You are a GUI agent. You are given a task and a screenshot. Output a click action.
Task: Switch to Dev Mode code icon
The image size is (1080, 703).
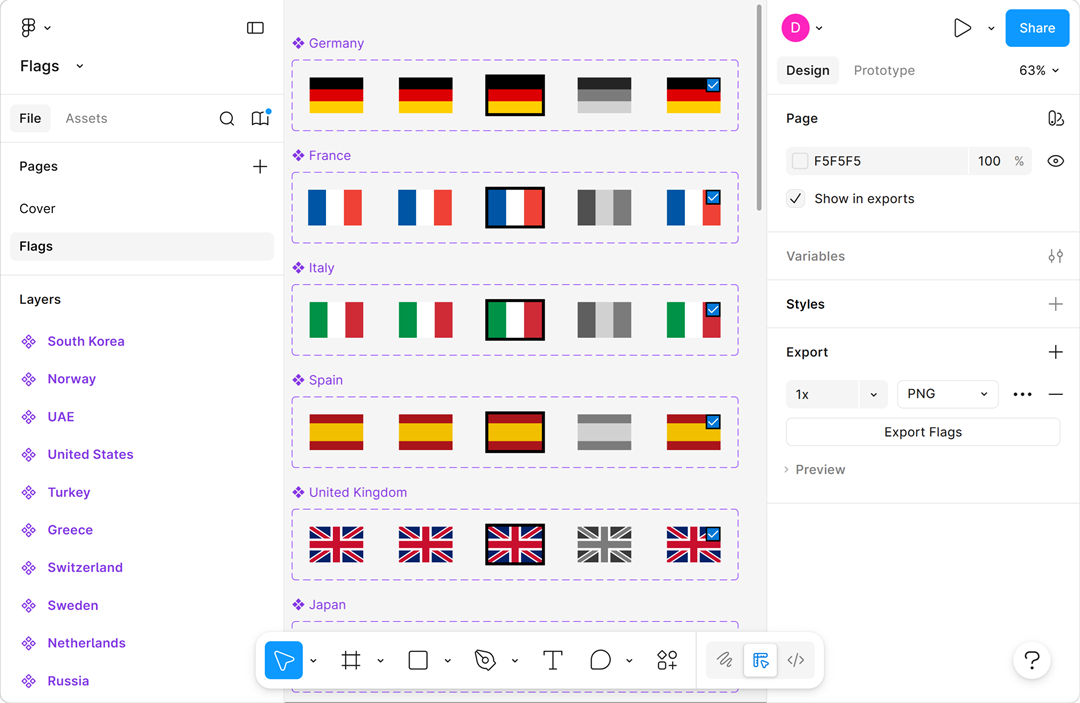click(796, 660)
